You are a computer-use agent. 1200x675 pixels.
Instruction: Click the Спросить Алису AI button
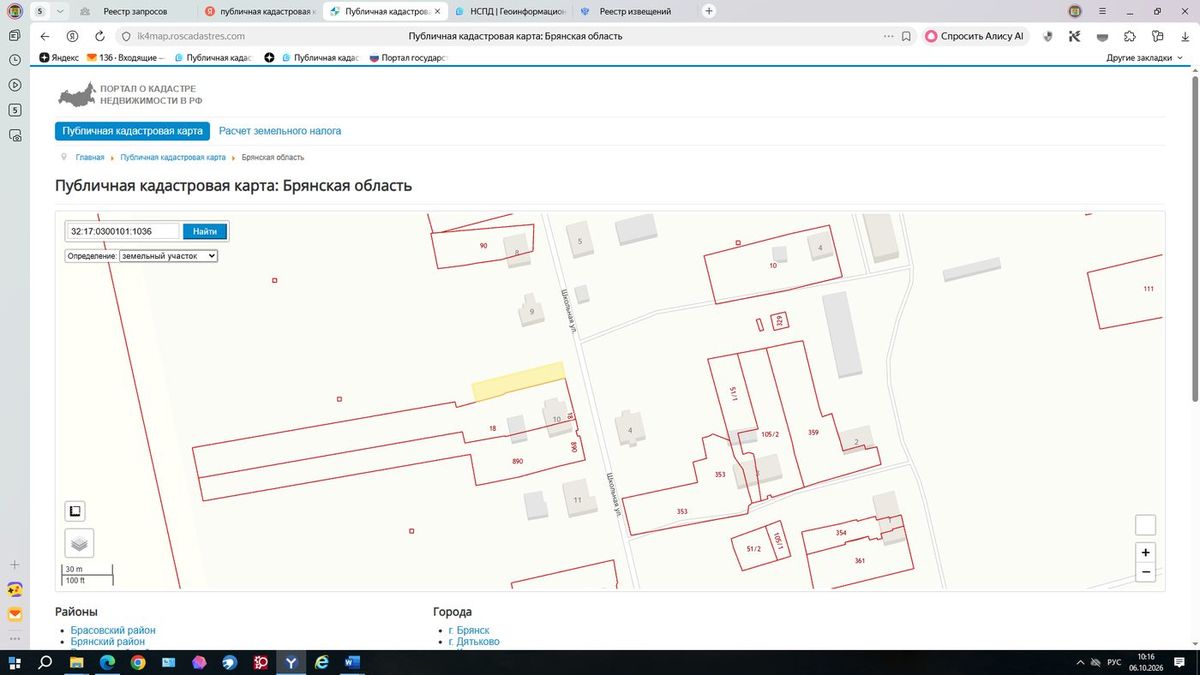[973, 36]
